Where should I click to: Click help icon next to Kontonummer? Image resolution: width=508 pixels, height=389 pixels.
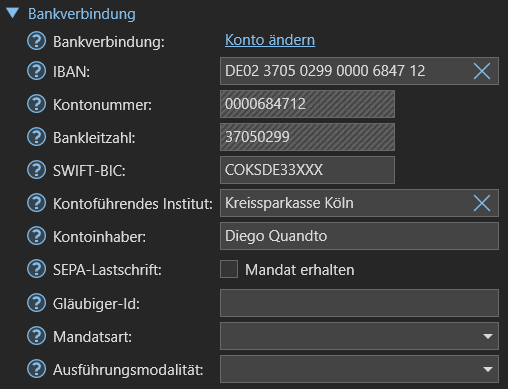point(36,104)
